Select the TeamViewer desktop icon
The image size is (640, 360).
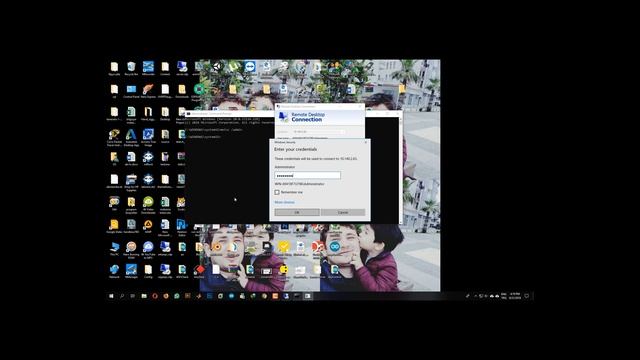click(x=250, y=68)
